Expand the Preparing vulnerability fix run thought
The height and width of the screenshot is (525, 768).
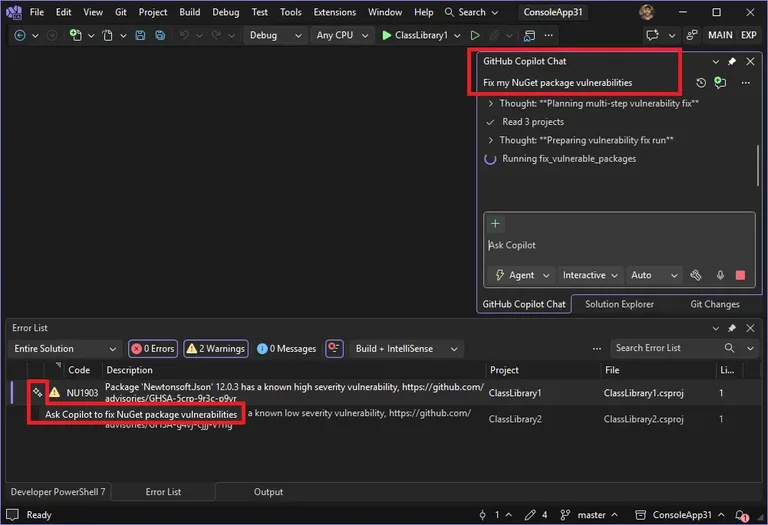490,140
